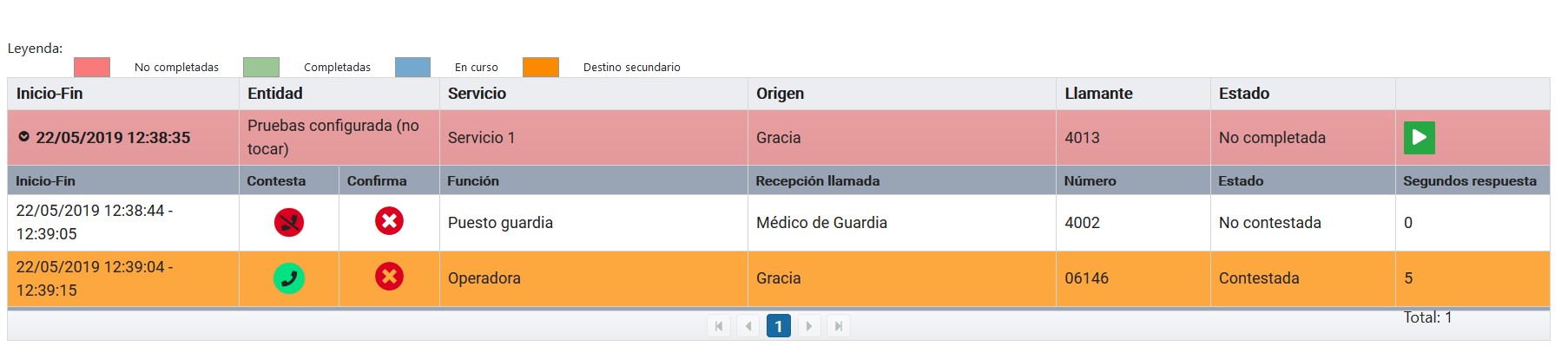Viewport: 1568px width, 346px height.
Task: Click the Destino secundario orange legend swatch
Action: (541, 67)
